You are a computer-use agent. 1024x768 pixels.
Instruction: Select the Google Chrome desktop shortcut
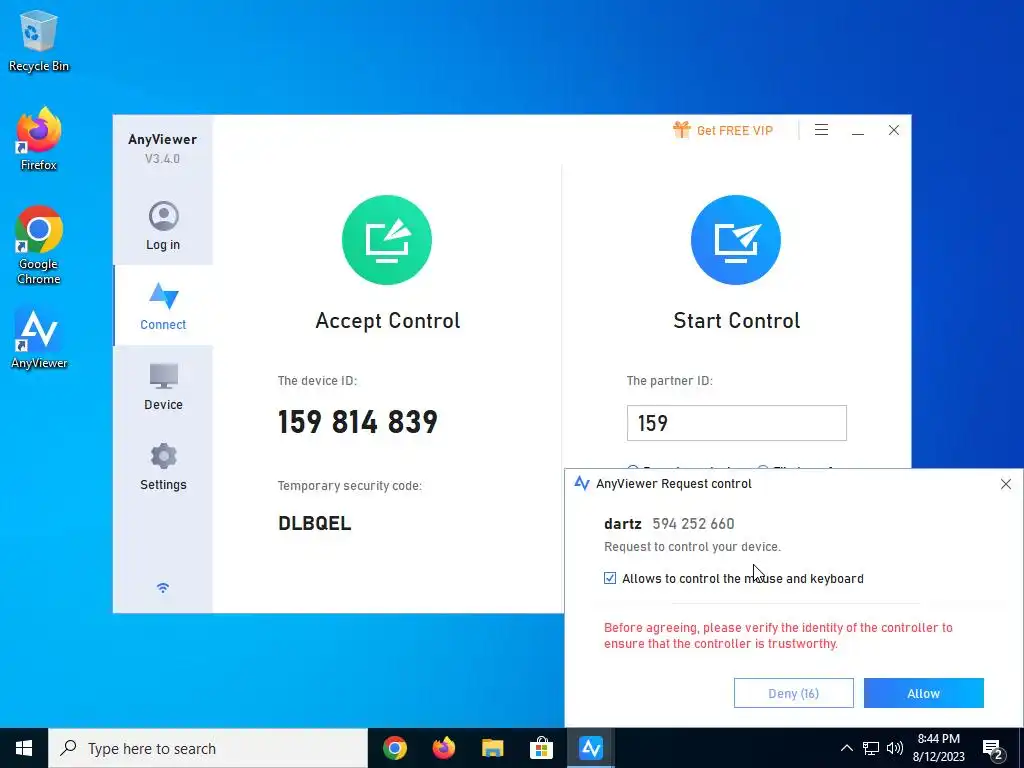point(39,246)
